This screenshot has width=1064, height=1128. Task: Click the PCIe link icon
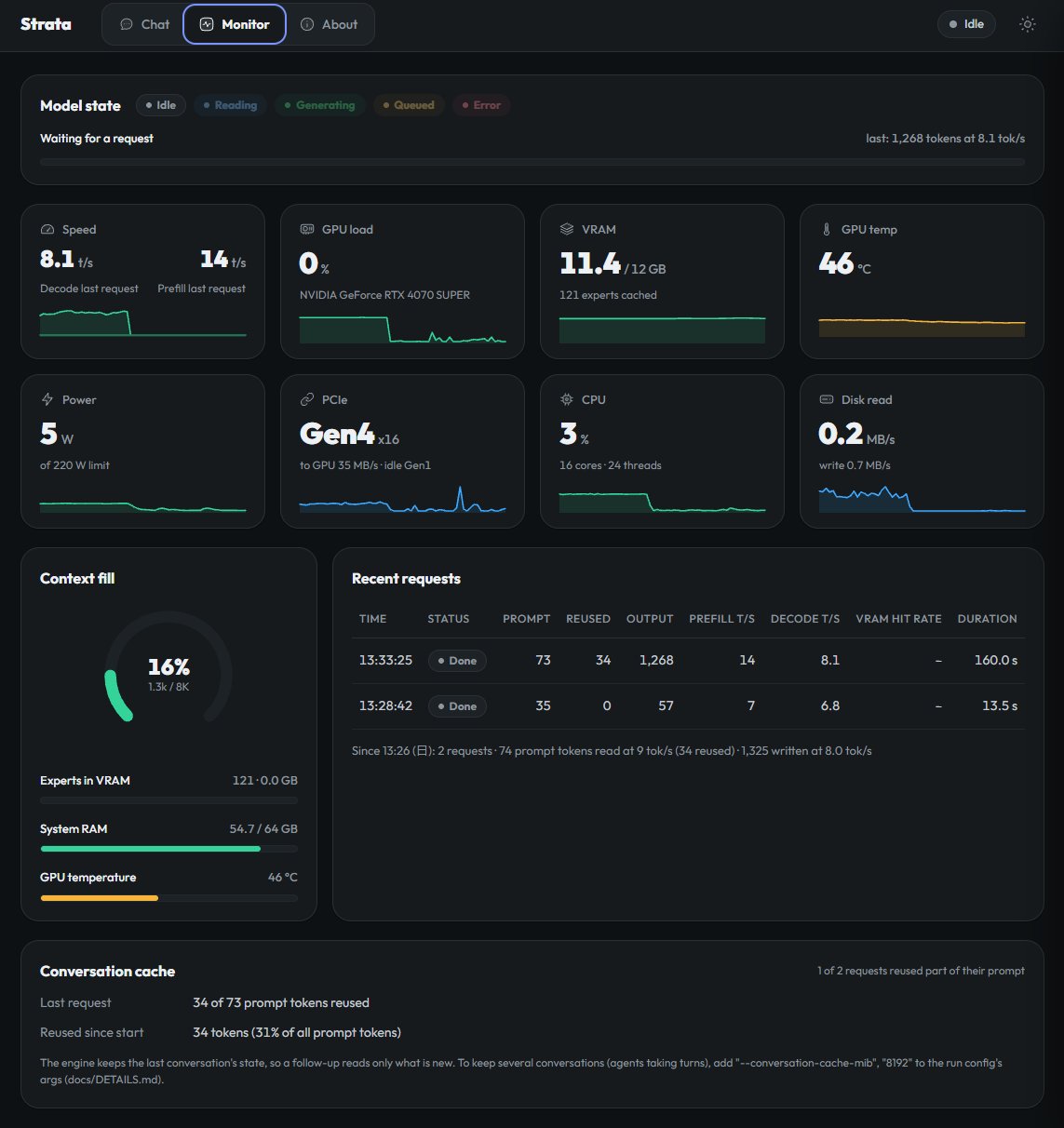(307, 400)
